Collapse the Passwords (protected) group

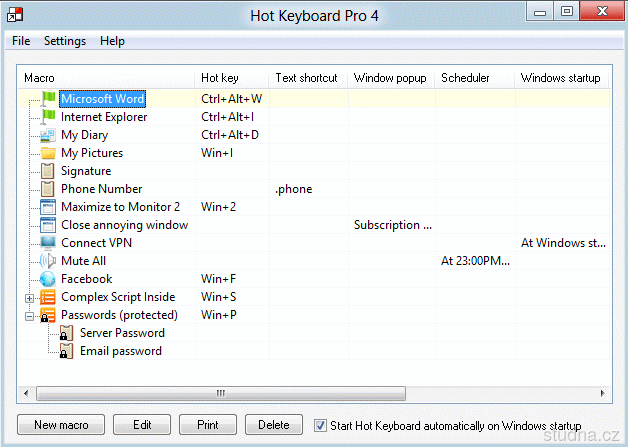click(x=30, y=315)
